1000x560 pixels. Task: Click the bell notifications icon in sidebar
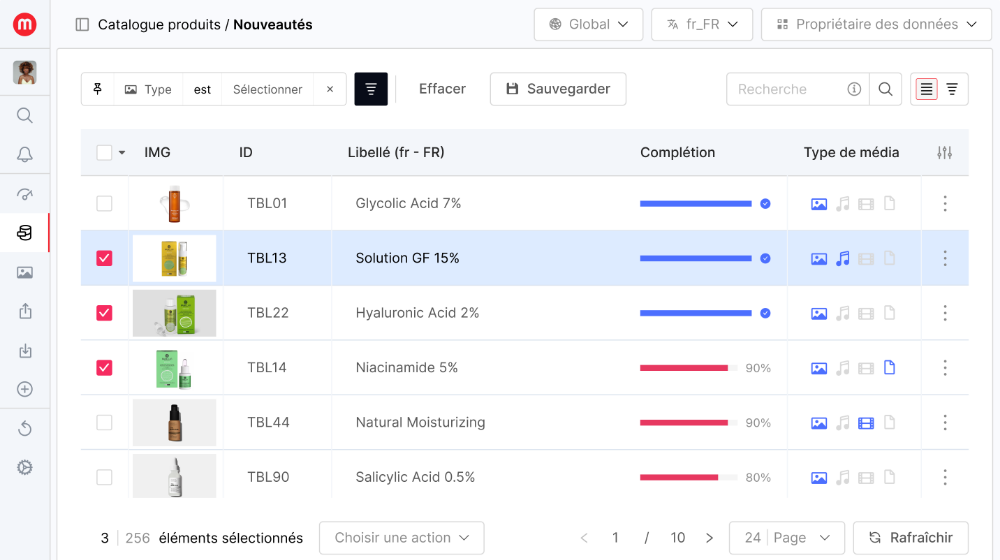coord(25,154)
